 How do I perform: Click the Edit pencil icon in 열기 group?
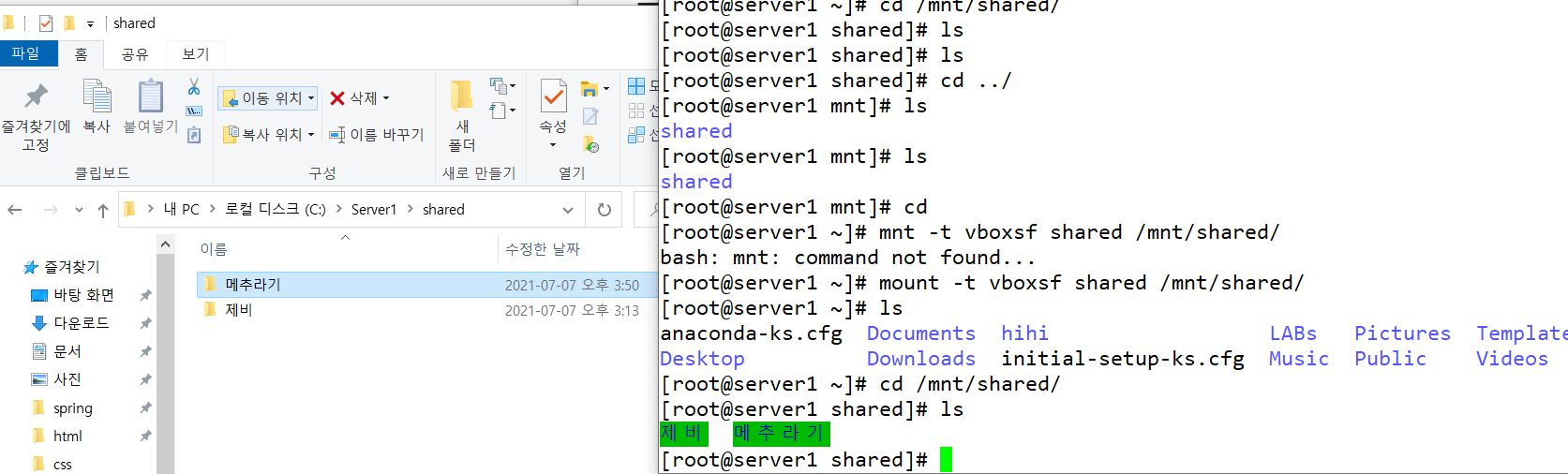click(x=590, y=116)
